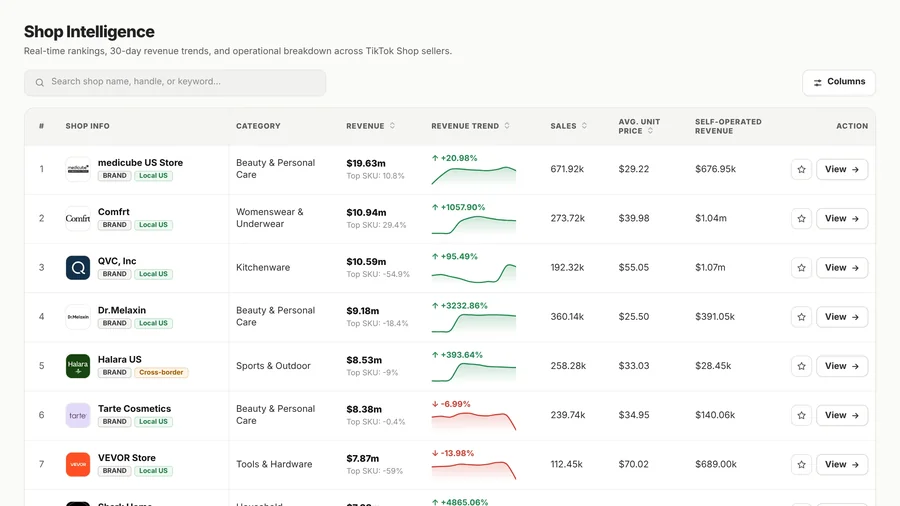
Task: Click the Sports & Outdoor category cell
Action: click(273, 366)
